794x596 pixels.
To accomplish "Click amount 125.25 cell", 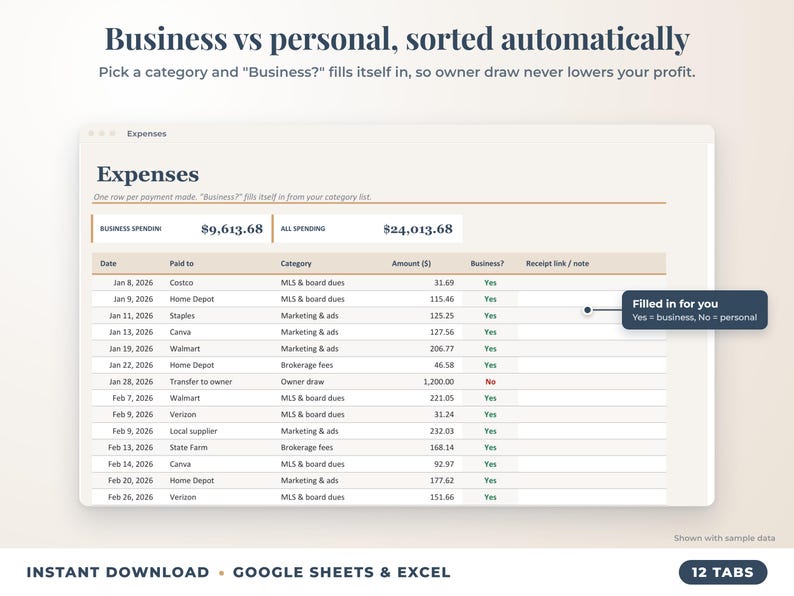I will tap(442, 315).
